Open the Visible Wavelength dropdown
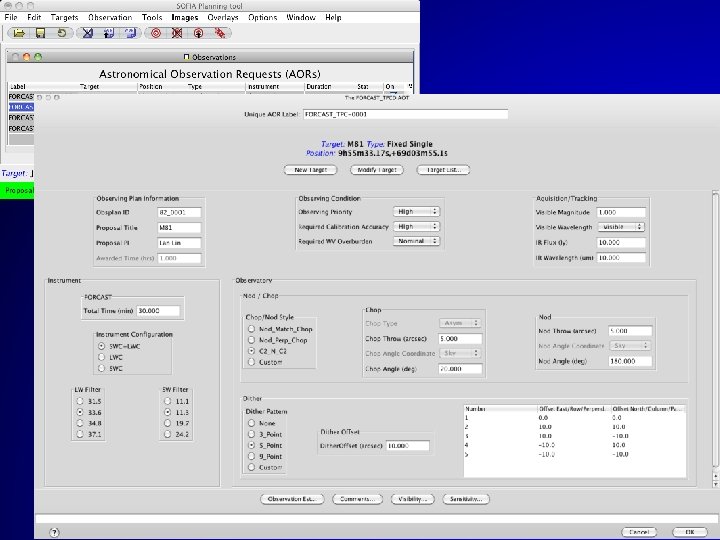The height and width of the screenshot is (540, 720). (622, 227)
